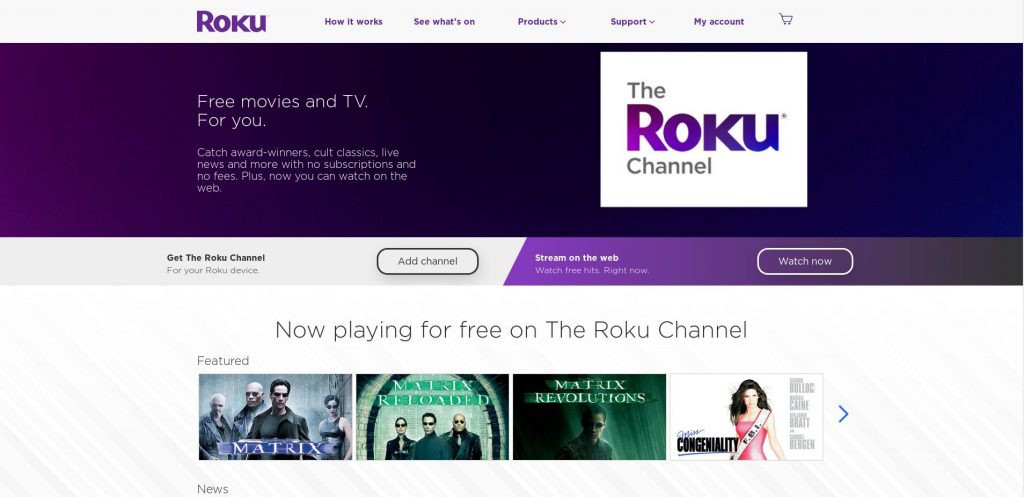Open the How it works page

pyautogui.click(x=353, y=22)
